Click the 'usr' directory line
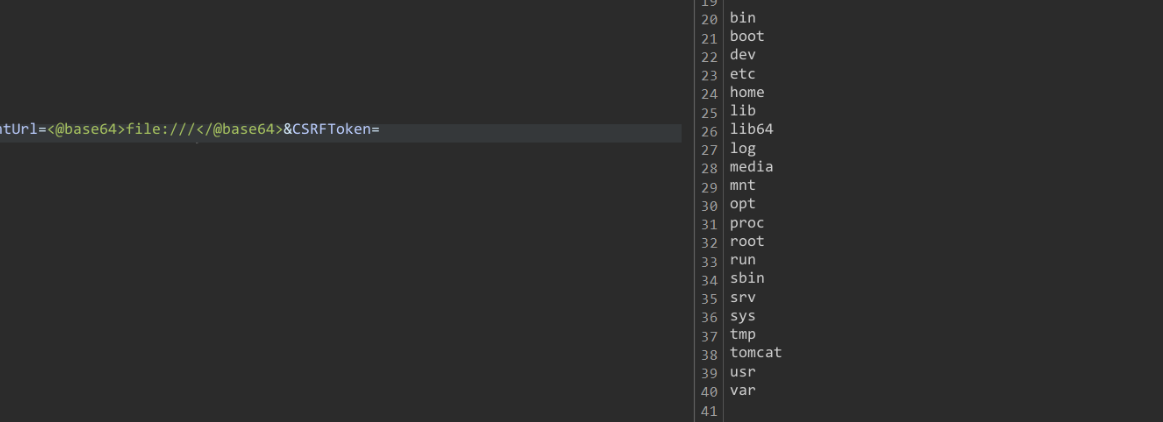The width and height of the screenshot is (1163, 422). click(x=743, y=372)
